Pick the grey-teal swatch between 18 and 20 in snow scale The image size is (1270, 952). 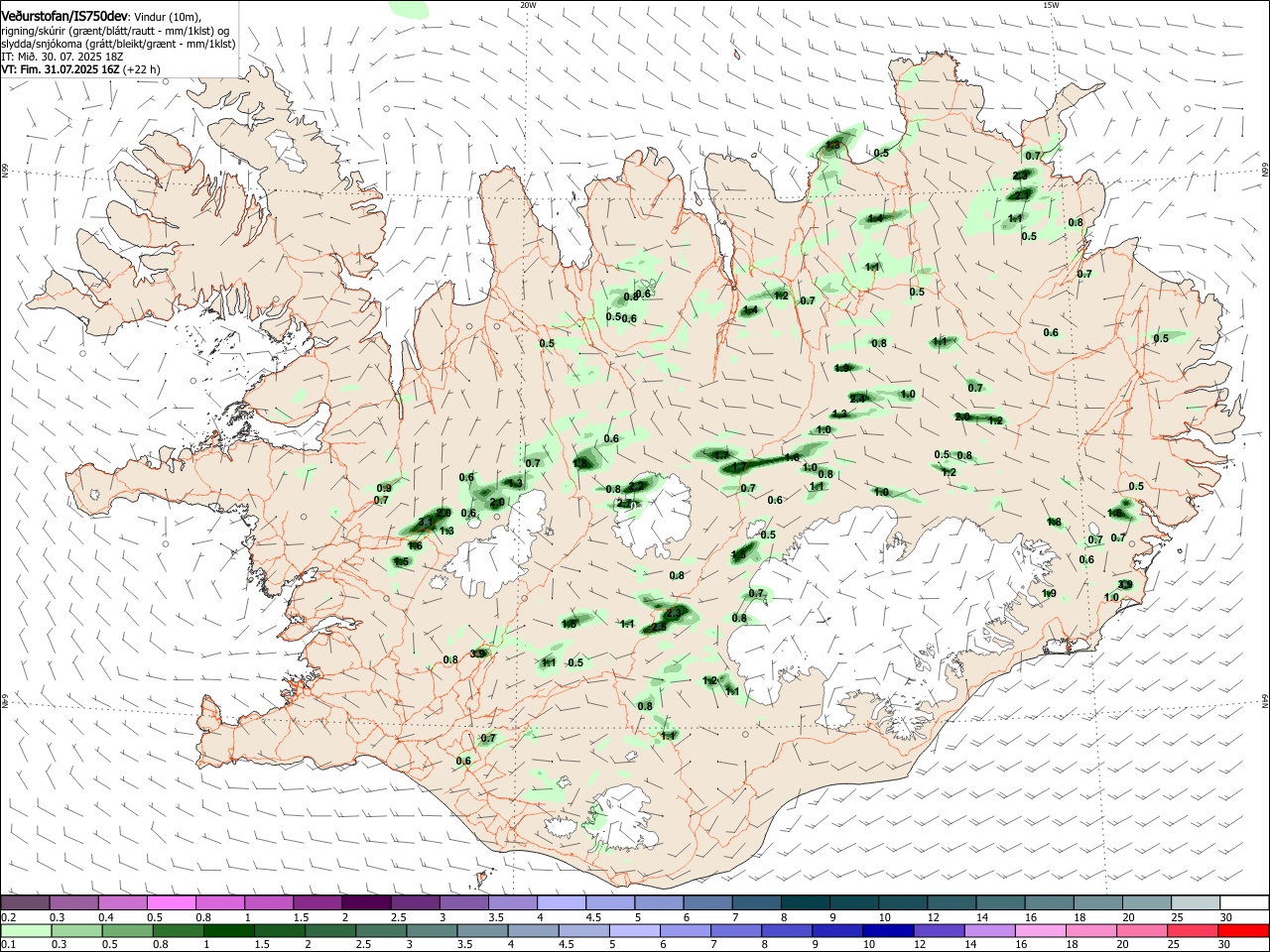pyautogui.click(x=1097, y=903)
